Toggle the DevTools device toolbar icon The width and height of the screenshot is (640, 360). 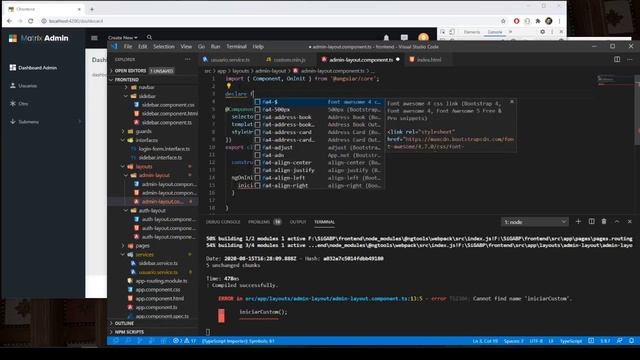(x=452, y=31)
